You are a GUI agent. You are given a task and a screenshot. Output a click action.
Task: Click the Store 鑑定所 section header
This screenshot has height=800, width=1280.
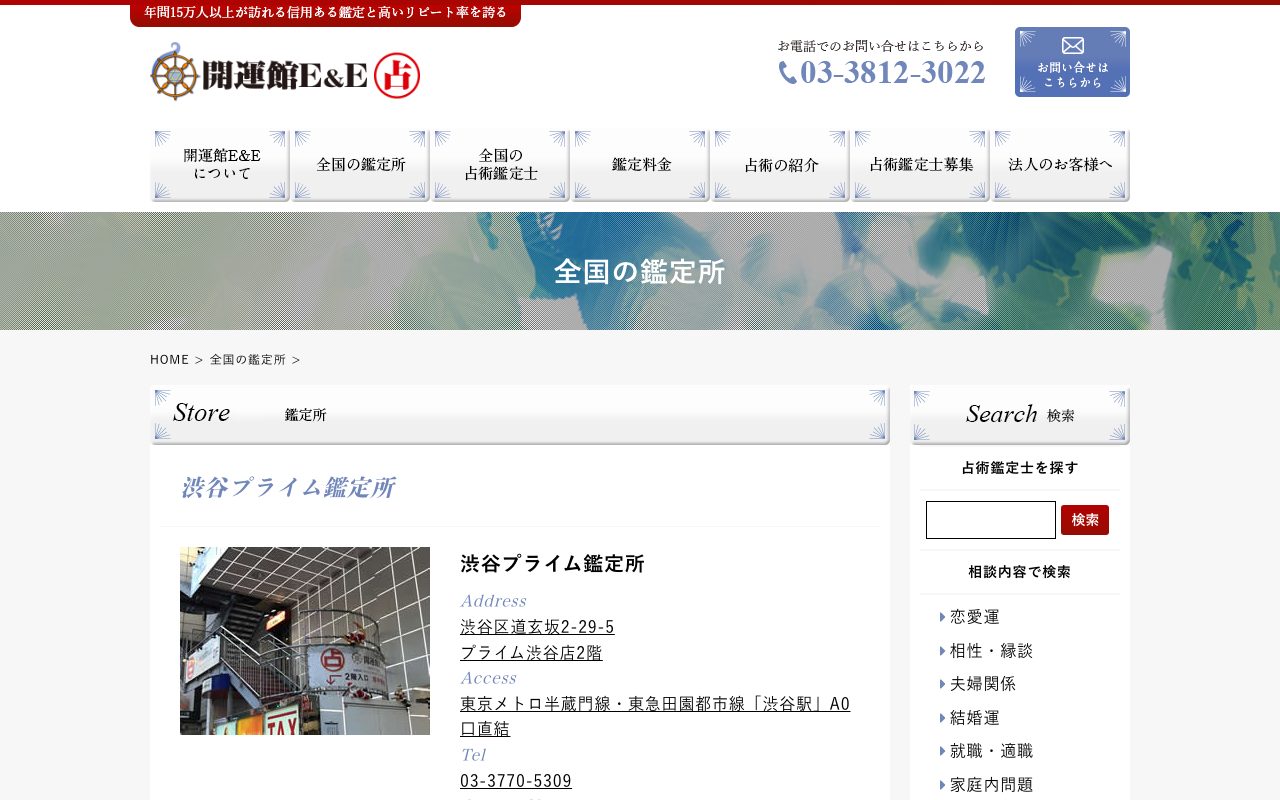click(520, 415)
